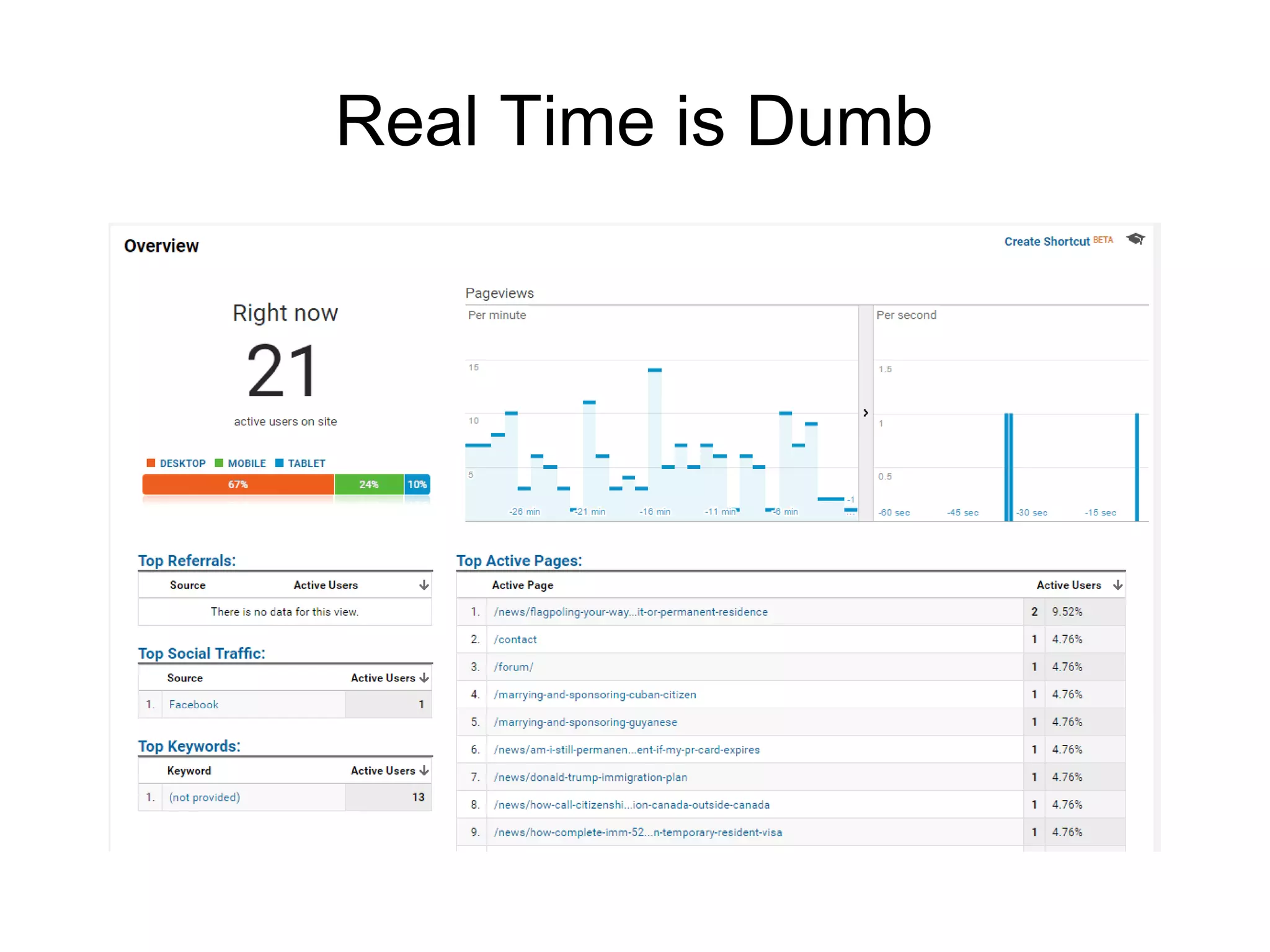Open the /contact active page link
The image size is (1270, 952).
pyautogui.click(x=515, y=639)
